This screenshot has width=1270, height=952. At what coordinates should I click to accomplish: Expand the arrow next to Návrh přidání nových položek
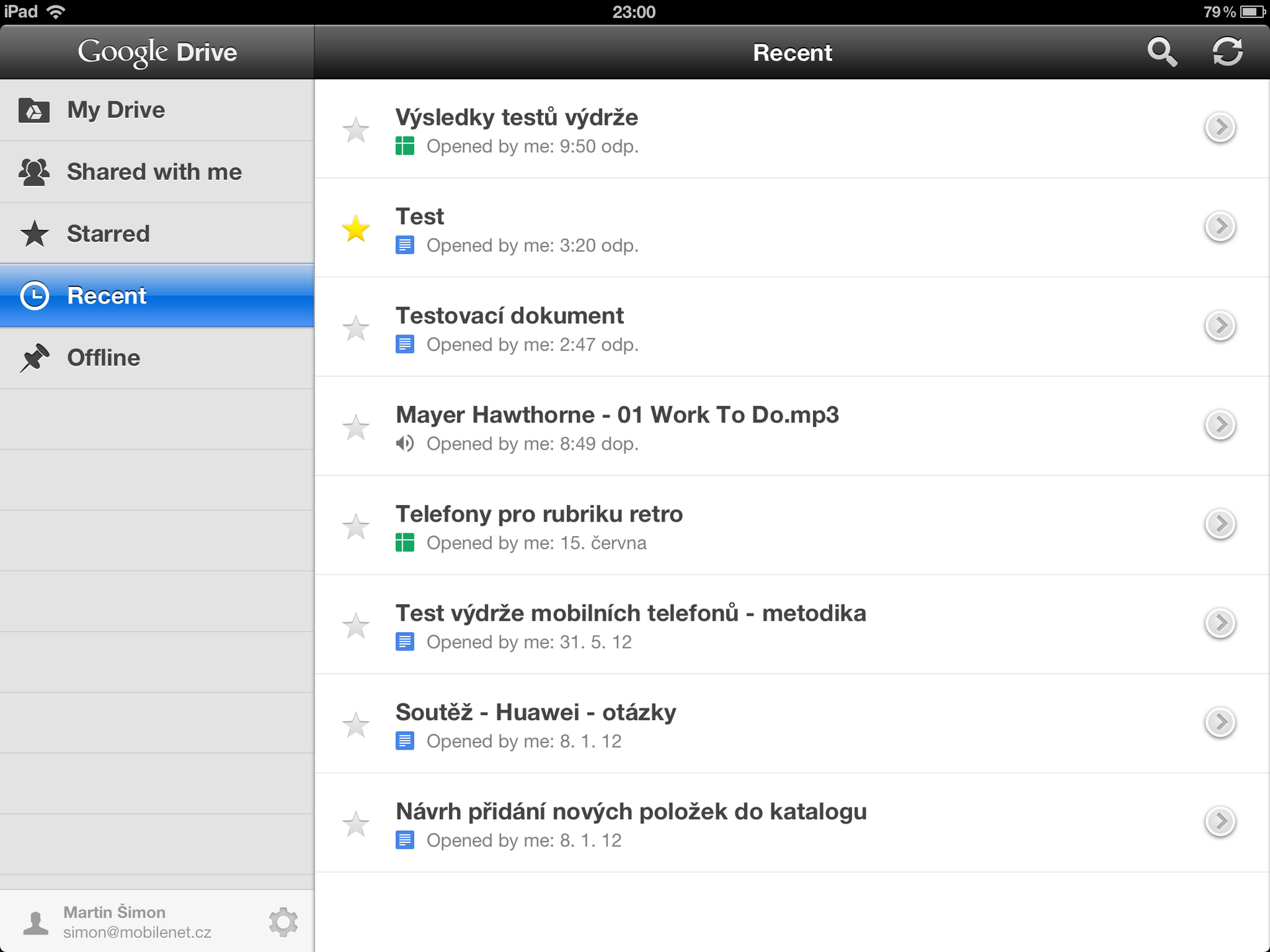1220,822
